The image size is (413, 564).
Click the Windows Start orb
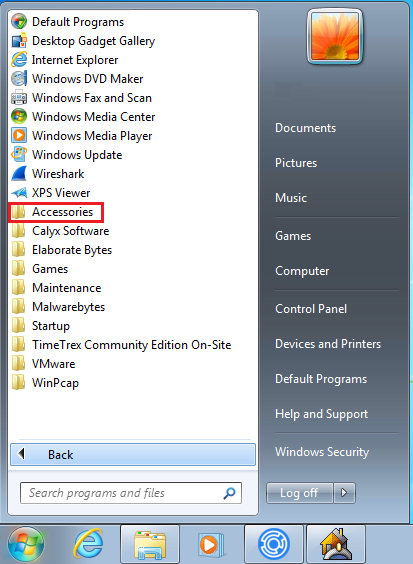(26, 544)
